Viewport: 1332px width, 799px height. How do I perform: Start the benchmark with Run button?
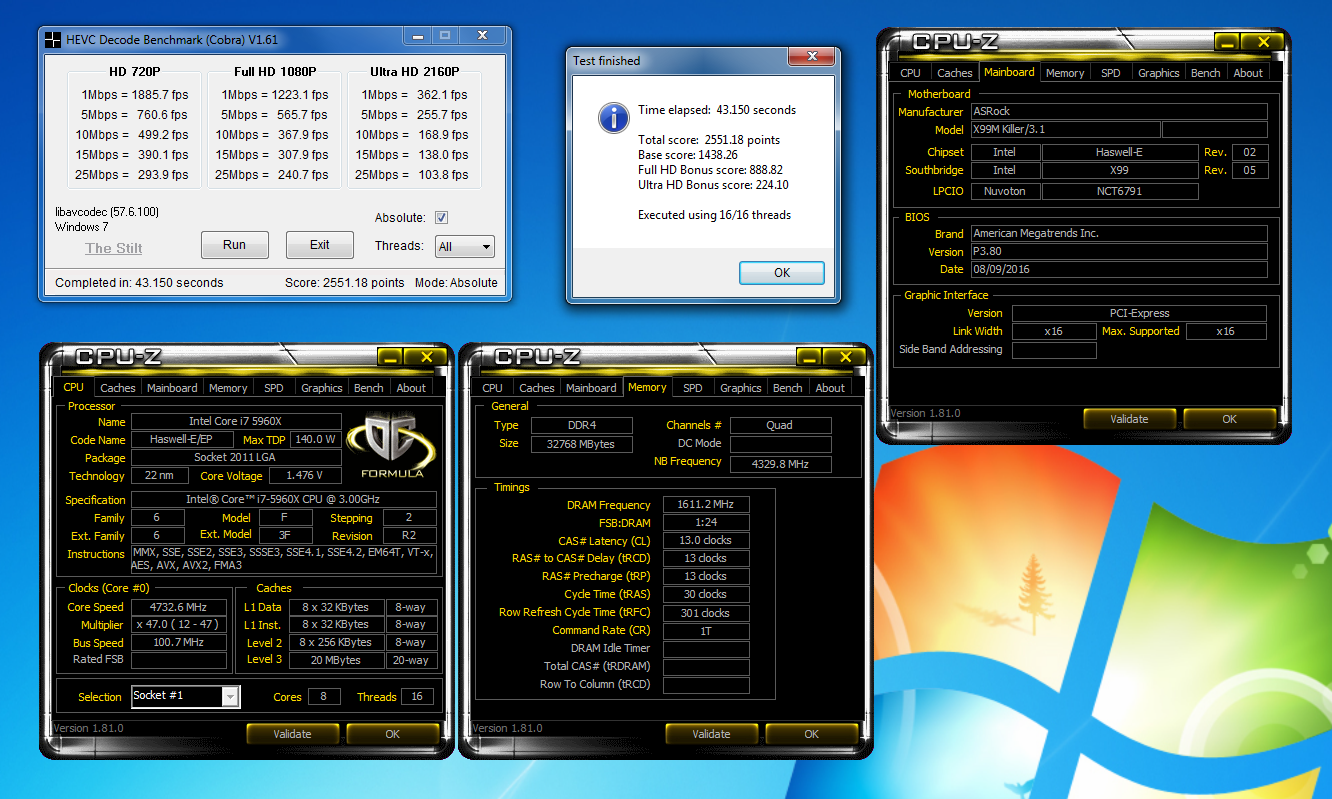(235, 245)
